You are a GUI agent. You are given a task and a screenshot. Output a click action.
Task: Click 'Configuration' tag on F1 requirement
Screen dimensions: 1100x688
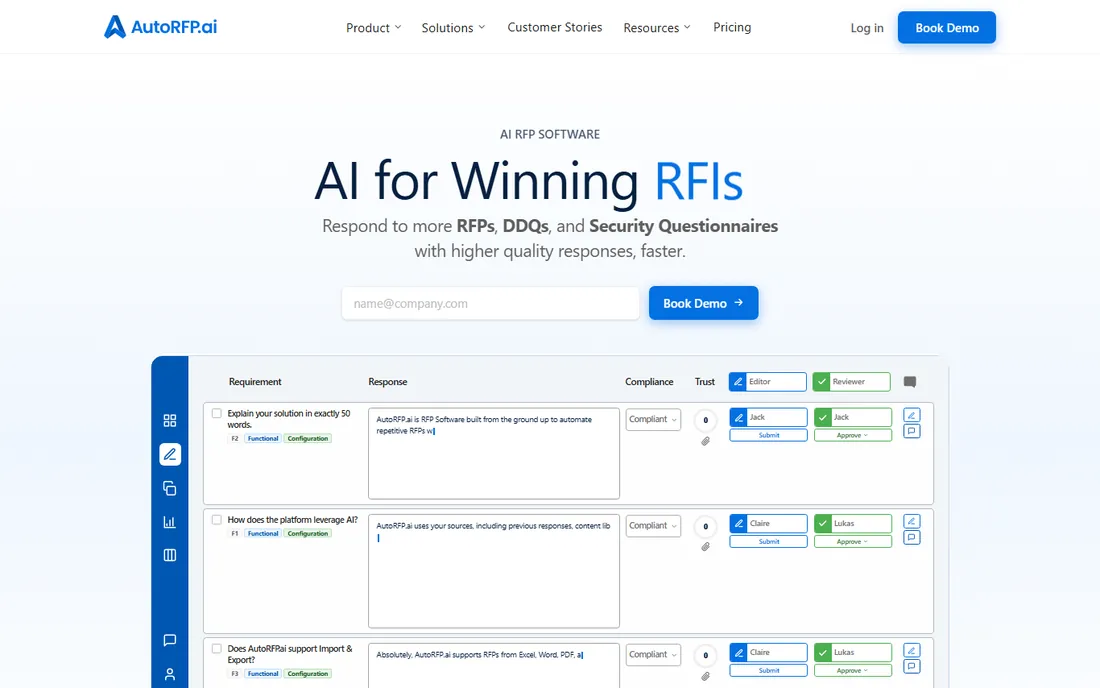coord(307,534)
